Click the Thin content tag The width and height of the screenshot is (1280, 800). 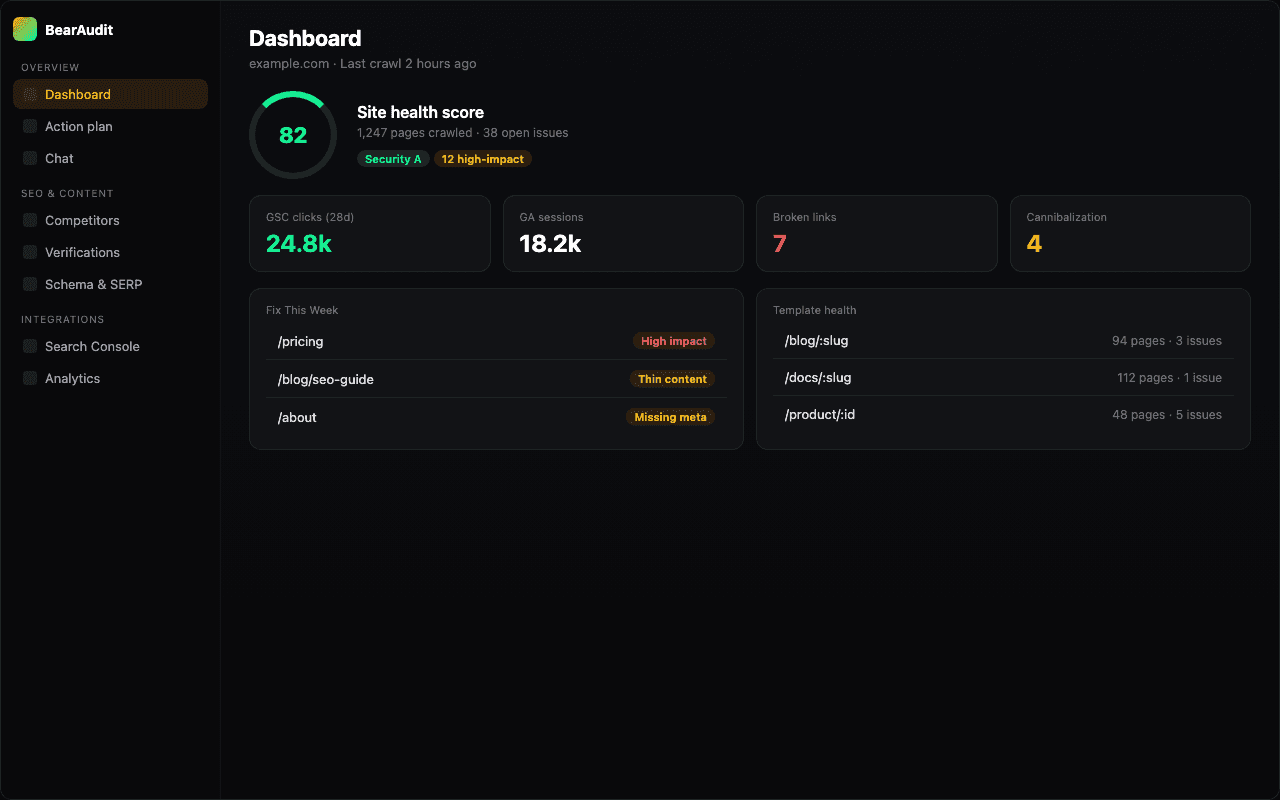click(672, 379)
